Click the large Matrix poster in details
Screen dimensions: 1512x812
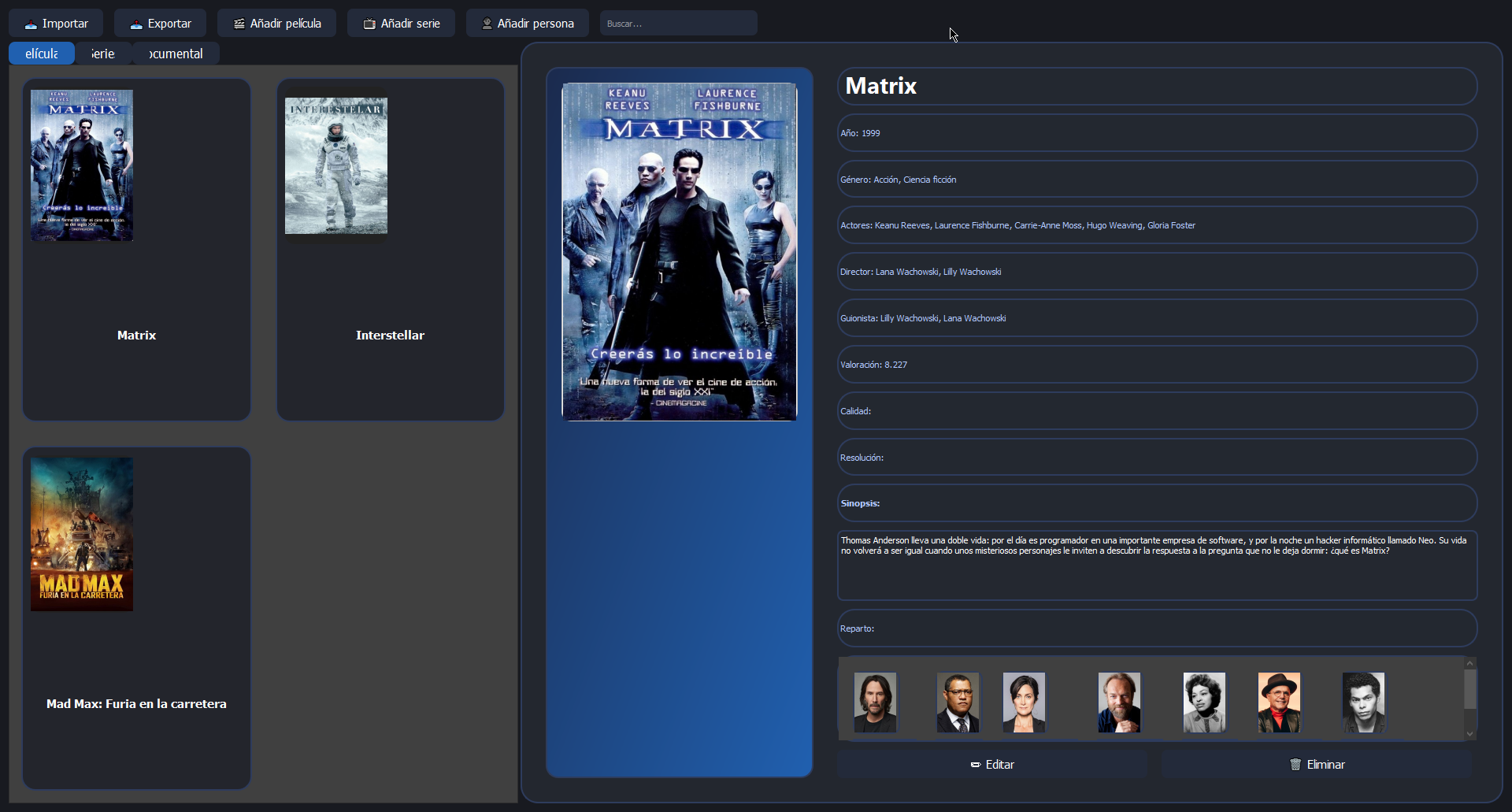click(680, 252)
